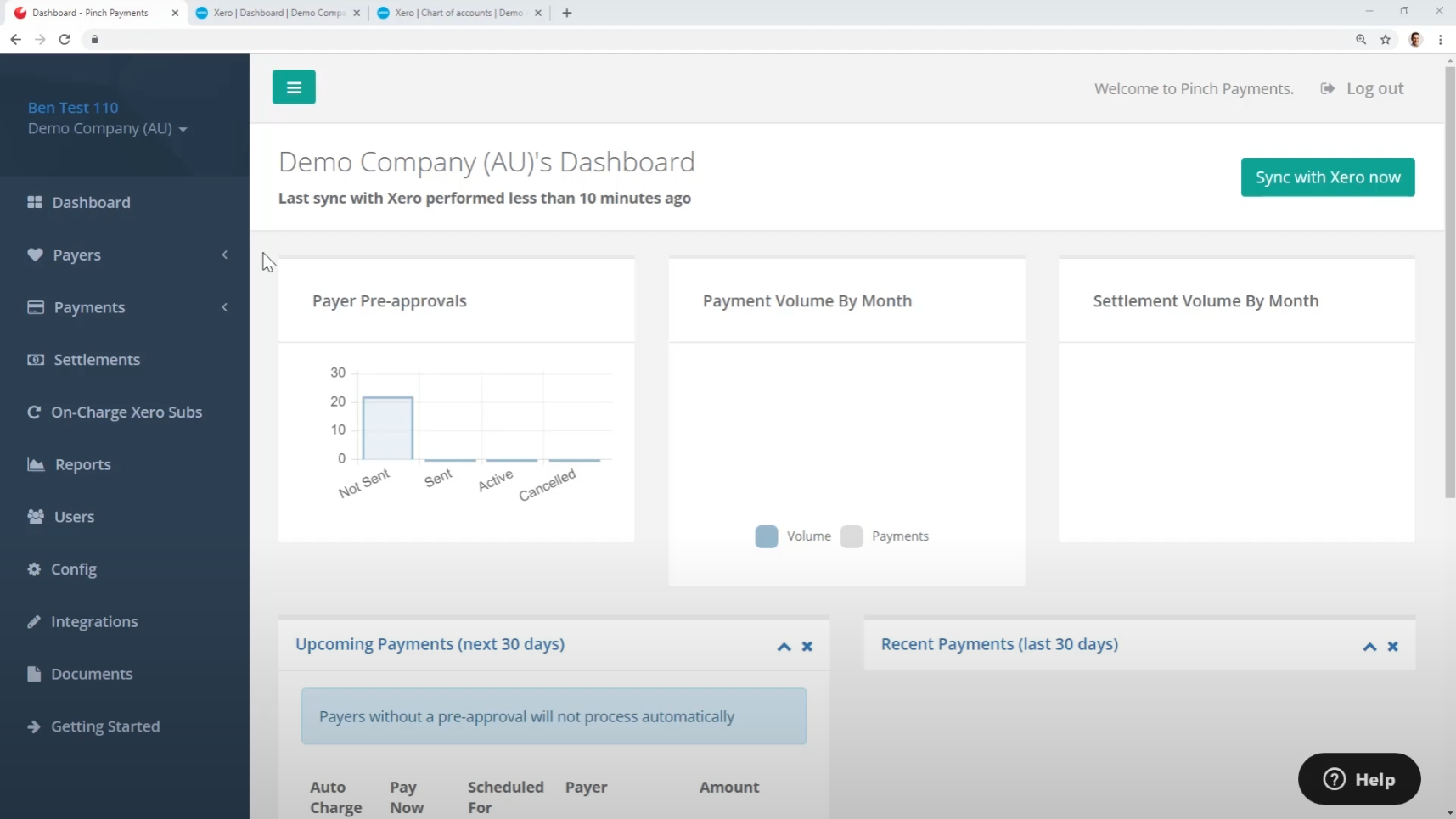Image resolution: width=1456 pixels, height=819 pixels.
Task: Click the On-Charge Xero Subs refresh icon
Action: point(34,412)
